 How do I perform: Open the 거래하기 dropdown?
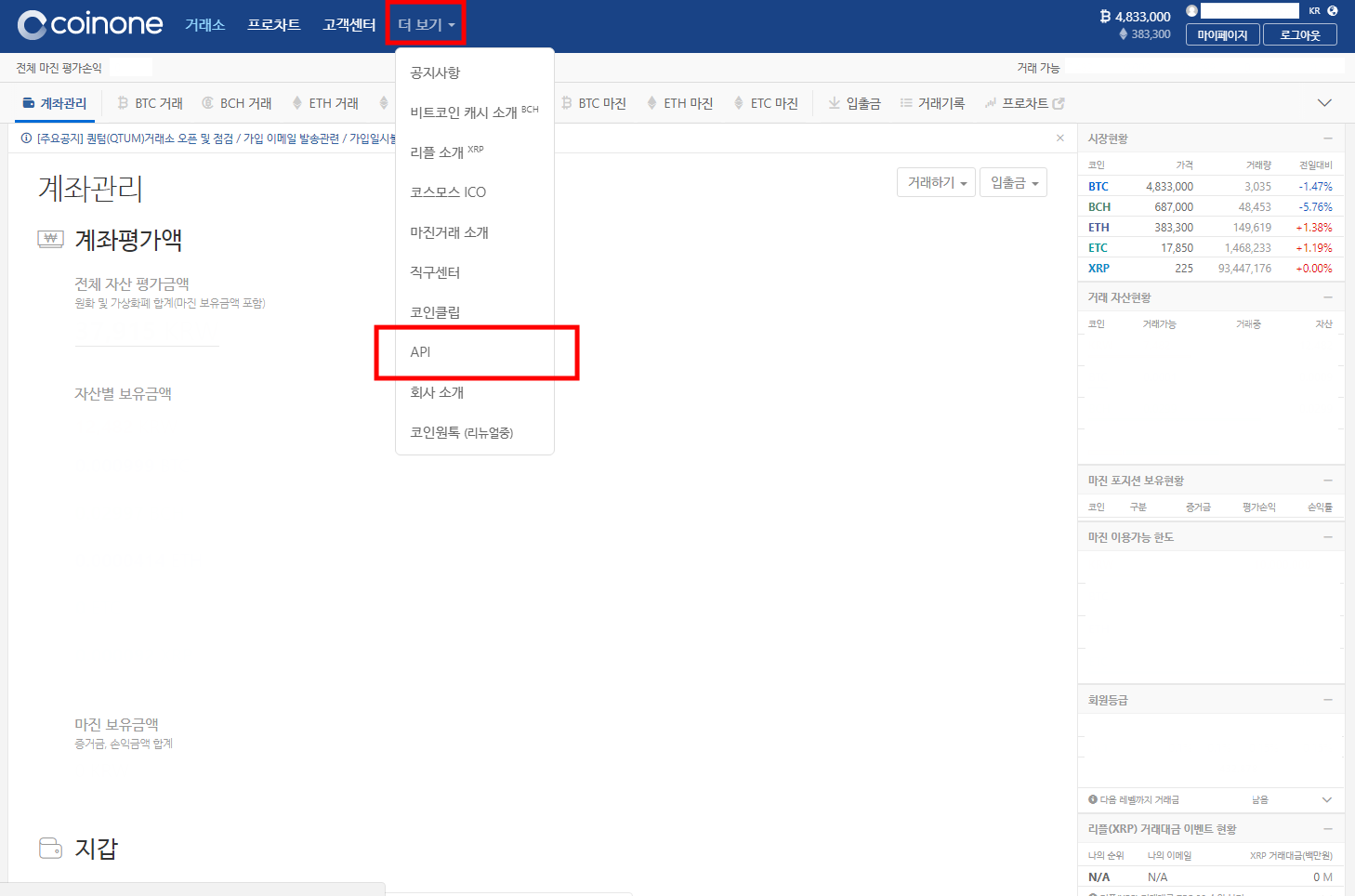tap(936, 182)
